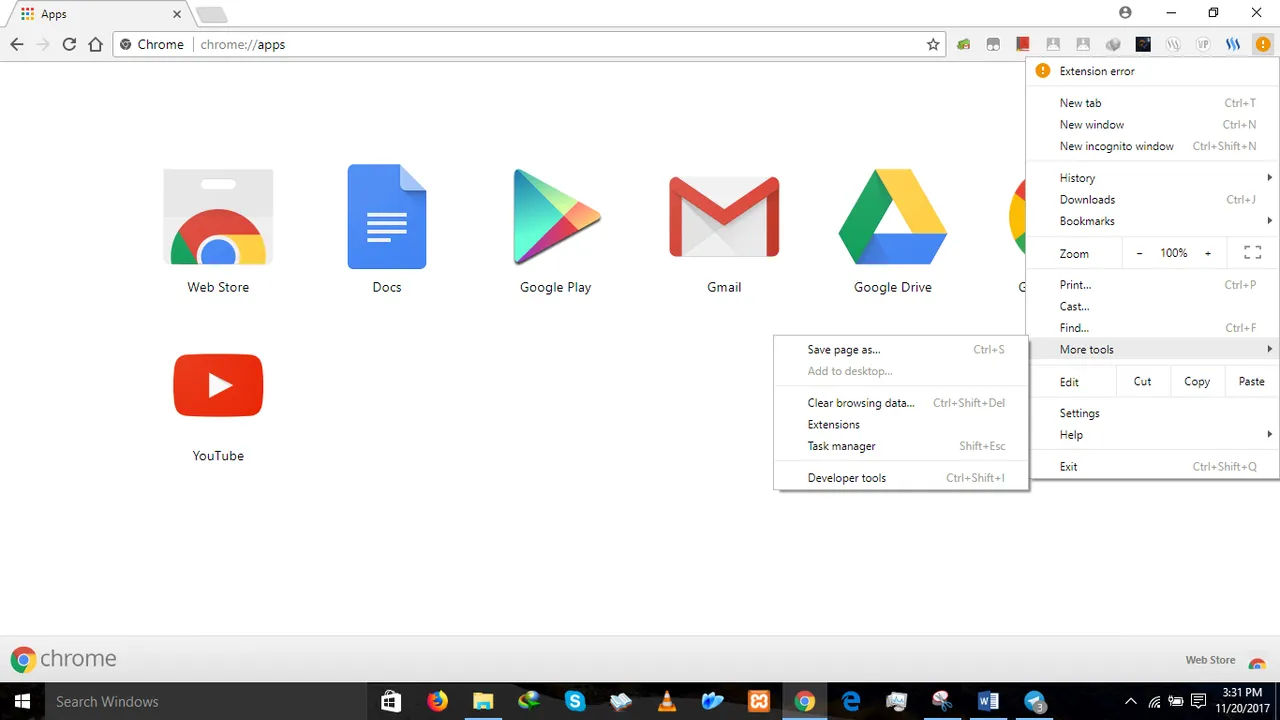Open a new tab with the tab button
The height and width of the screenshot is (720, 1280).
pyautogui.click(x=211, y=14)
